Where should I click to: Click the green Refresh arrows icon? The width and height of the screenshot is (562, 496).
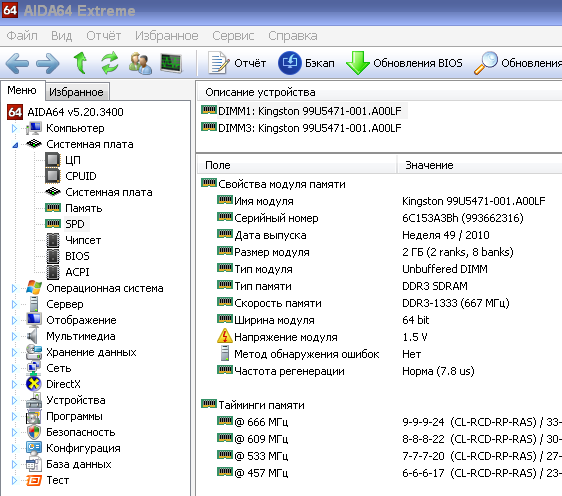point(110,63)
